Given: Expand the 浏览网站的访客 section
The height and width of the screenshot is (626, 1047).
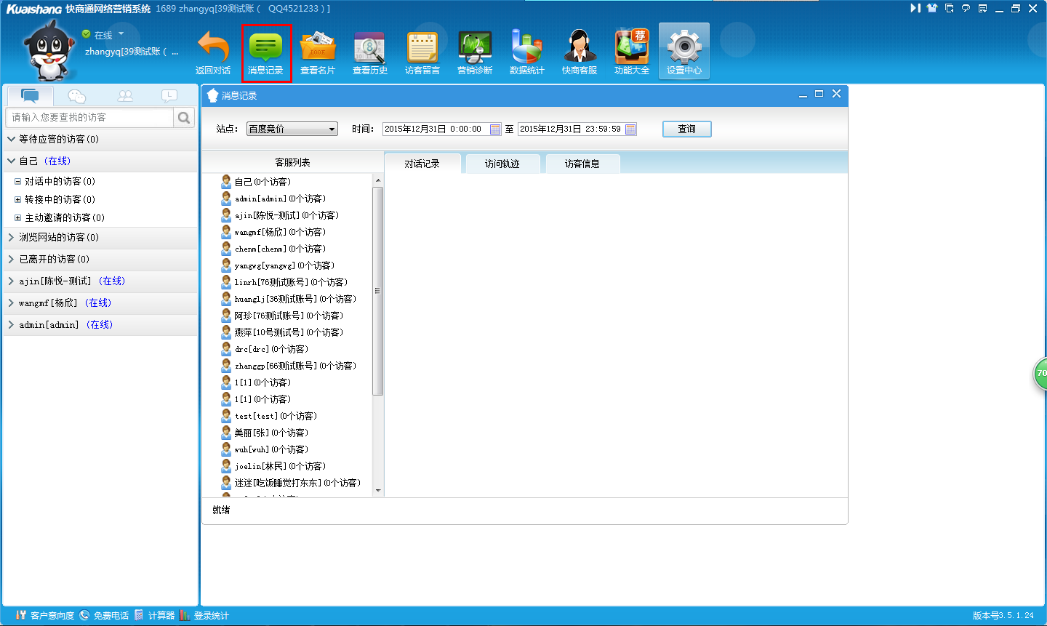Looking at the screenshot, I should [x=12, y=238].
